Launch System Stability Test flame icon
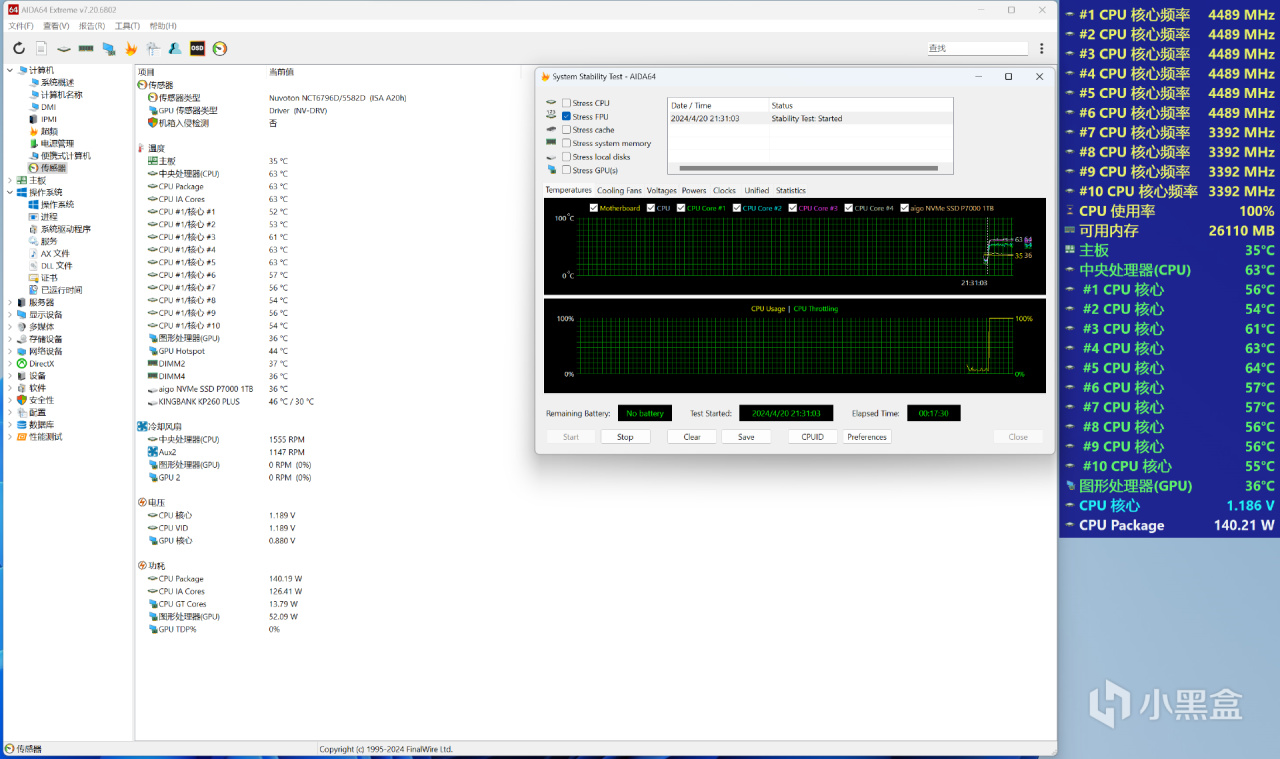The height and width of the screenshot is (759, 1280). [131, 48]
